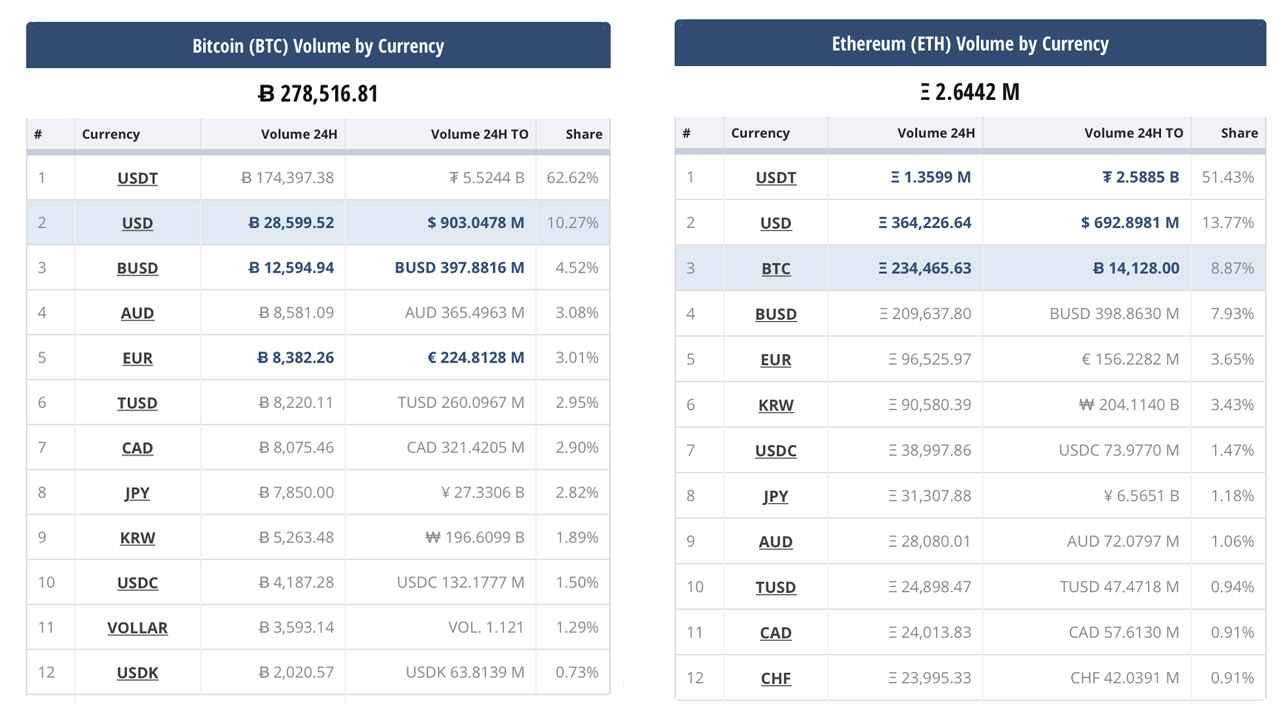Open USD link in Ethereum table
This screenshot has width=1280, height=720.
click(x=776, y=223)
